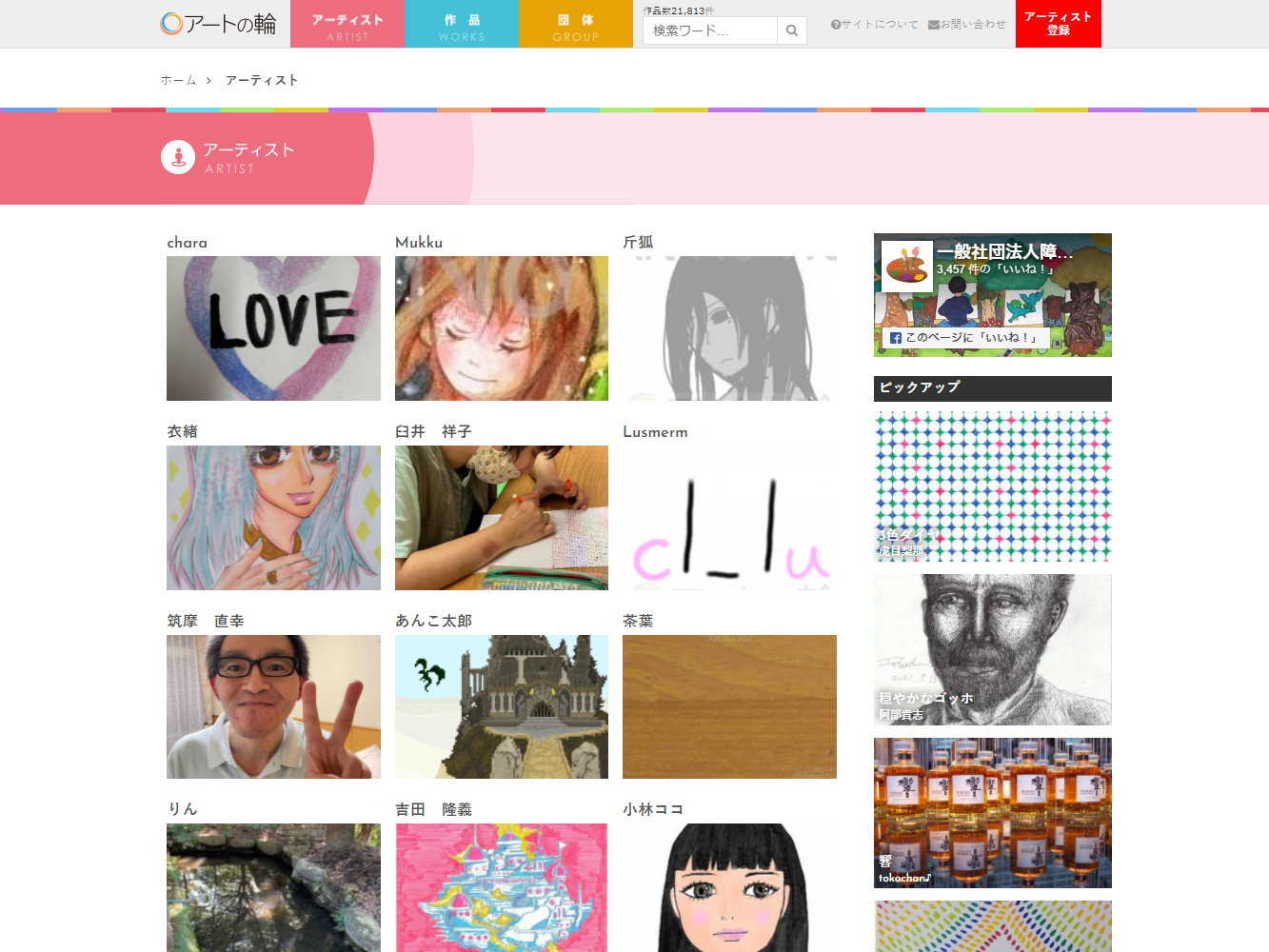Image resolution: width=1269 pixels, height=952 pixels.
Task: Open the 響 whisky bottles pickup image
Action: [993, 813]
